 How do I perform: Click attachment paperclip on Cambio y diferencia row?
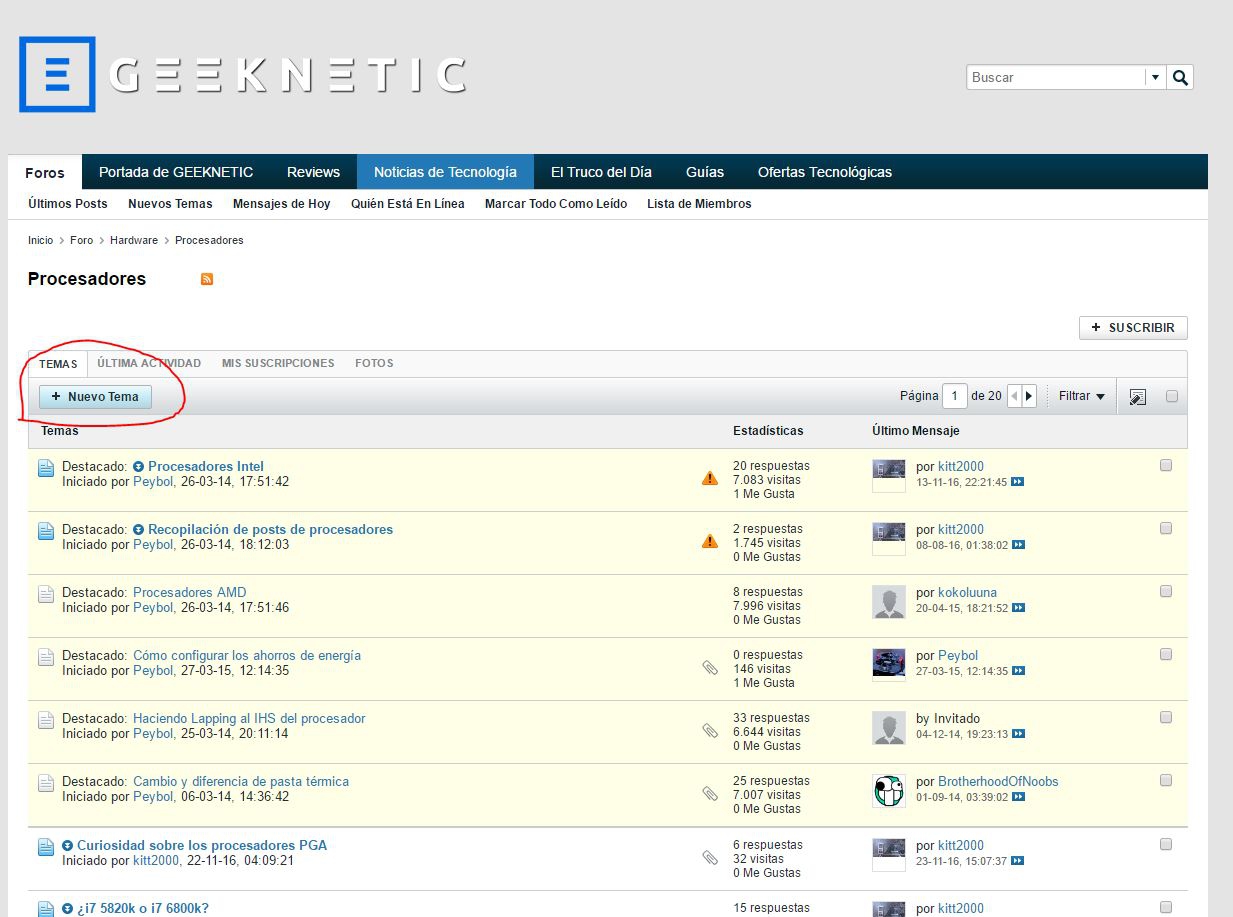tap(710, 794)
